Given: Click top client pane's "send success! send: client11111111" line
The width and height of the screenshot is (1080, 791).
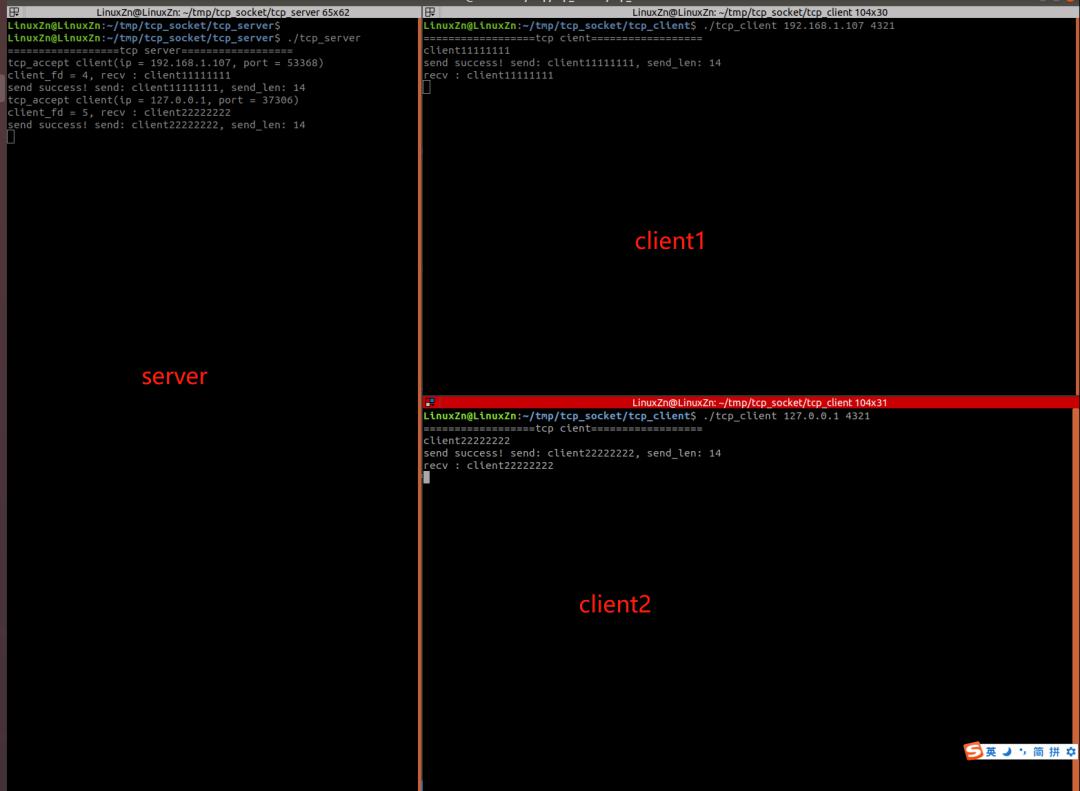Looking at the screenshot, I should tap(572, 63).
